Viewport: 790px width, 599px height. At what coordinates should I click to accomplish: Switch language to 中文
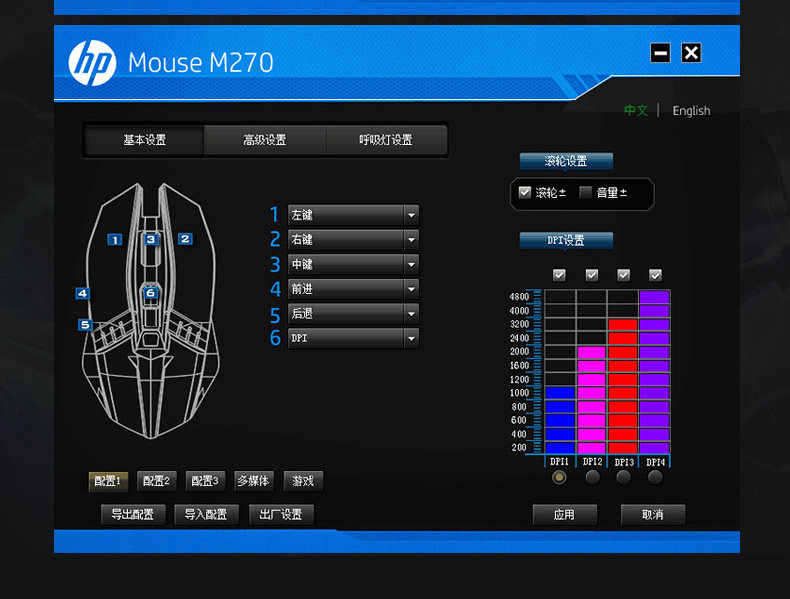tap(636, 110)
